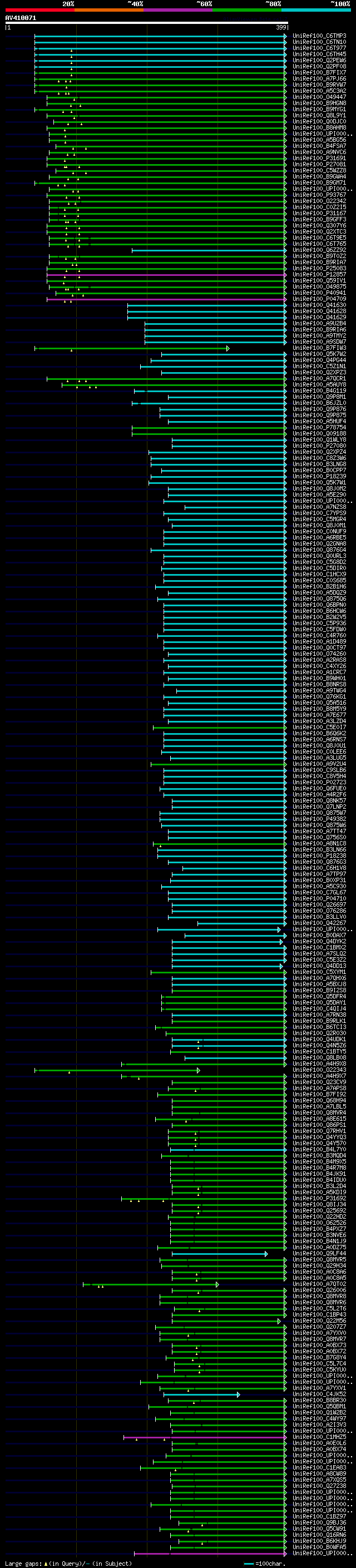Screen dimensions: 356x1568
Task: Select hit label UniRef100_Q8L9Y1
Action: click(x=319, y=115)
